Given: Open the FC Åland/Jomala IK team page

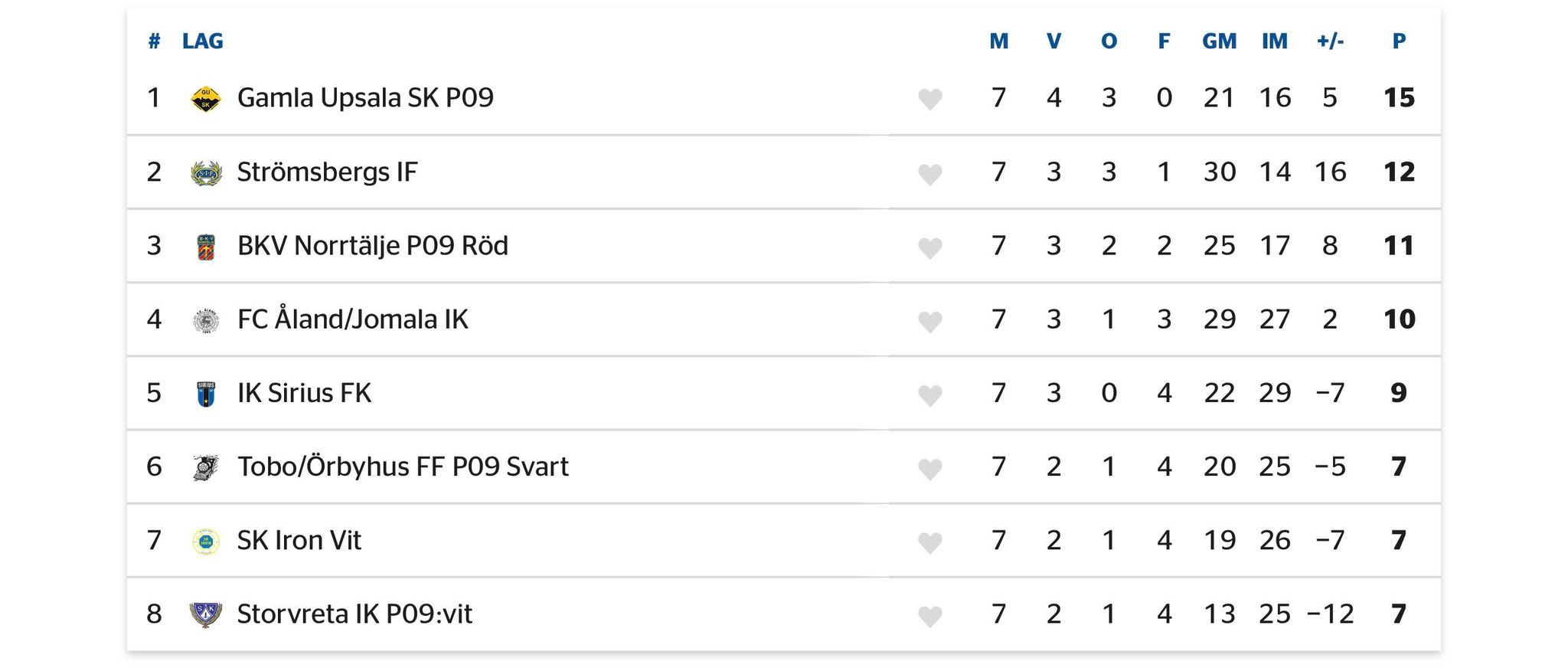Looking at the screenshot, I should 352,319.
